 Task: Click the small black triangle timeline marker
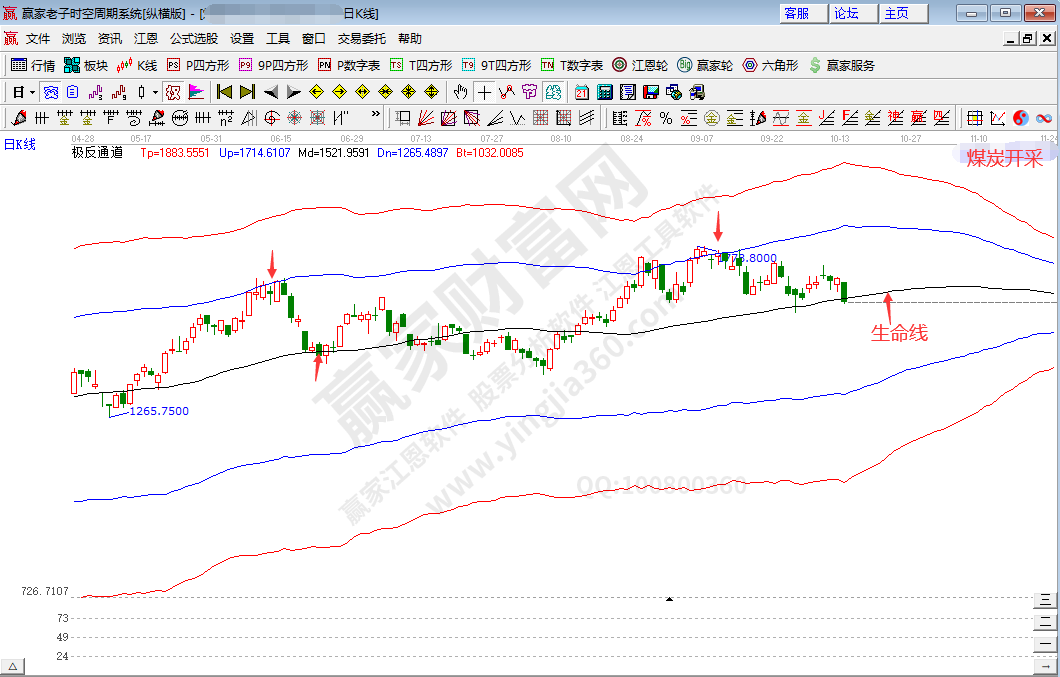click(669, 599)
